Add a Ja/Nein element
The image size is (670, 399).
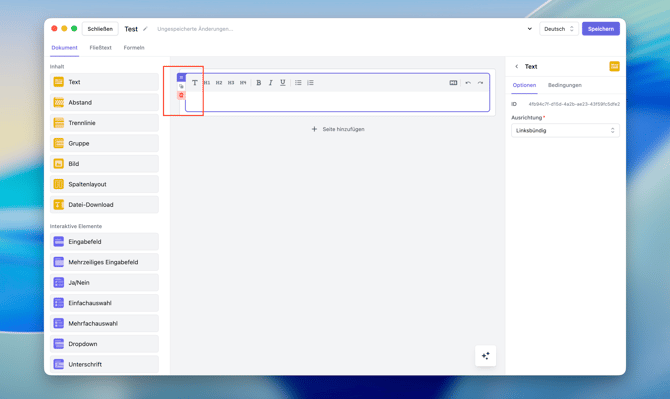(x=104, y=283)
